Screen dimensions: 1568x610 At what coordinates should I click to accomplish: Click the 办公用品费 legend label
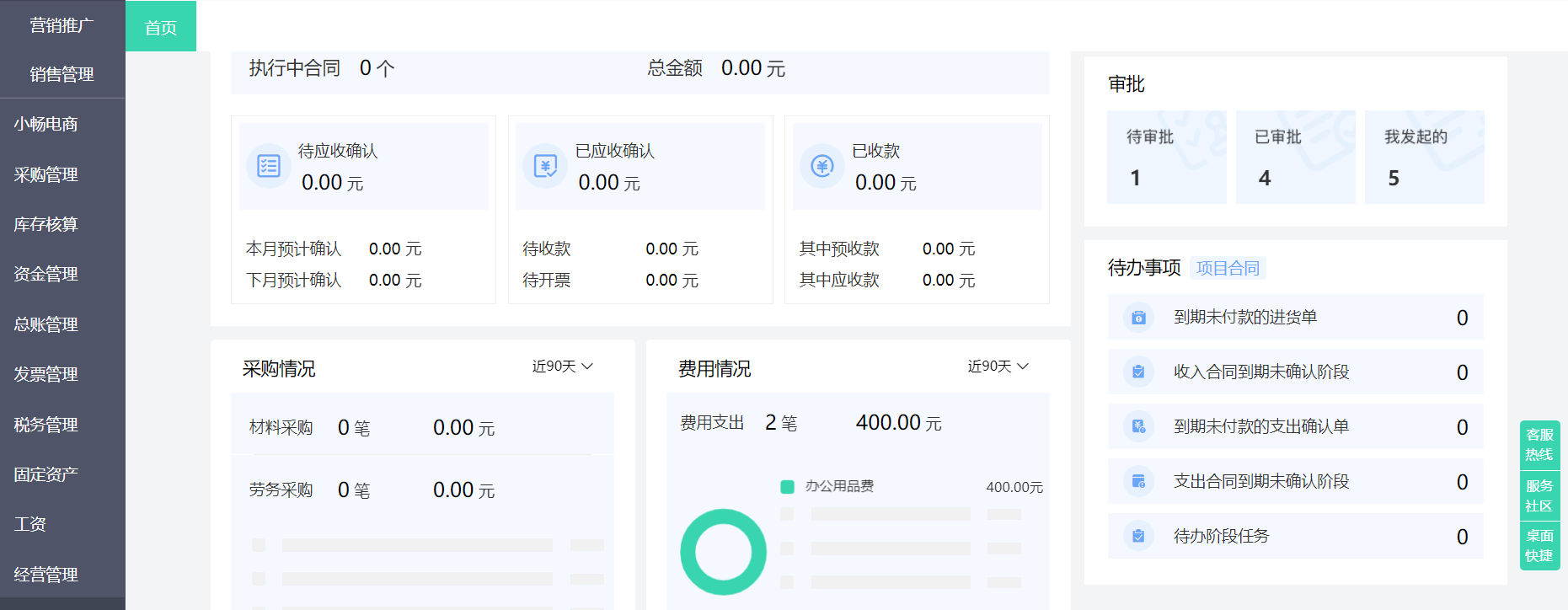click(839, 486)
